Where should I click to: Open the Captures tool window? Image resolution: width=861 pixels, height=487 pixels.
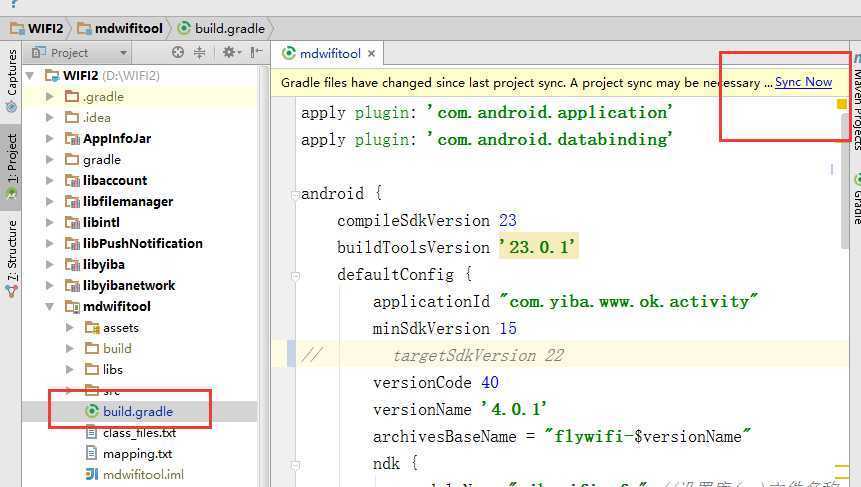[10, 80]
